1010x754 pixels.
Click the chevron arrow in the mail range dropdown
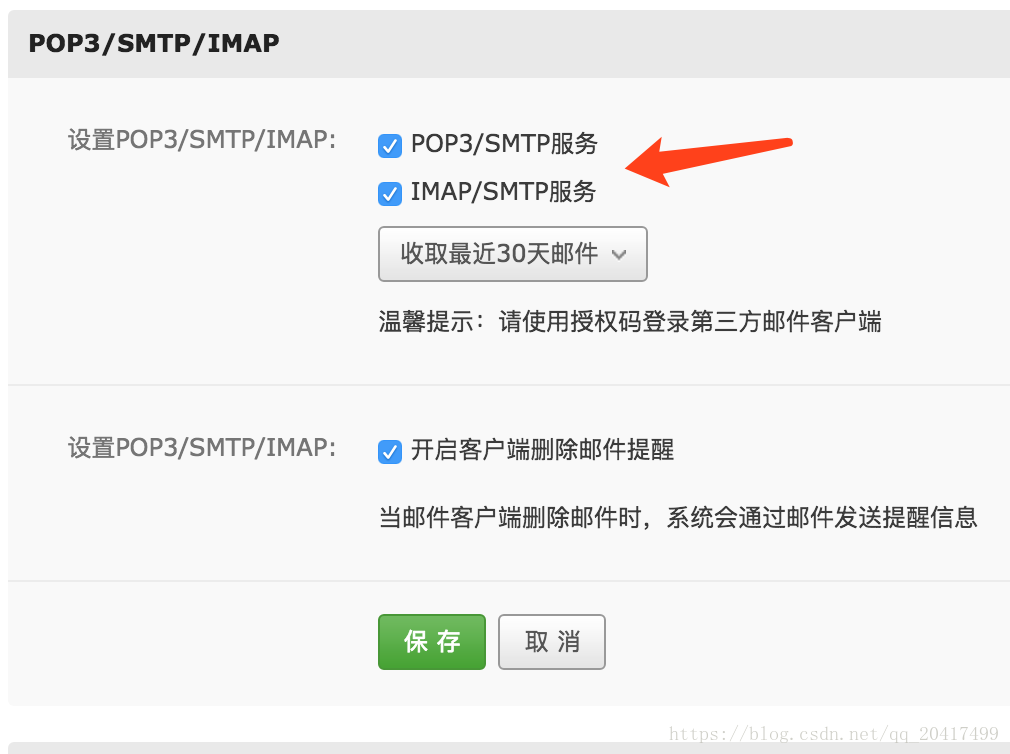click(619, 255)
